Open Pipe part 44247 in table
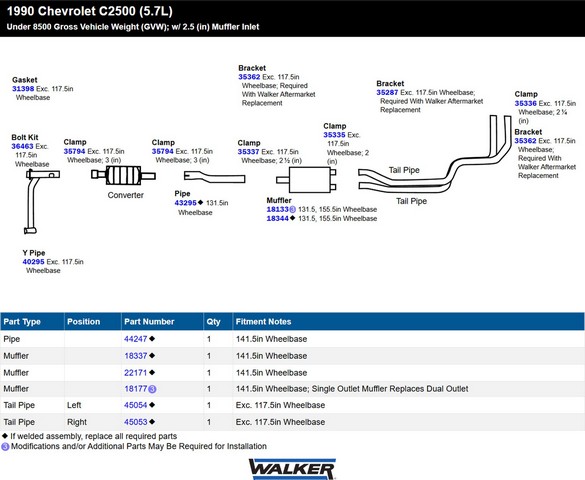 coord(136,339)
